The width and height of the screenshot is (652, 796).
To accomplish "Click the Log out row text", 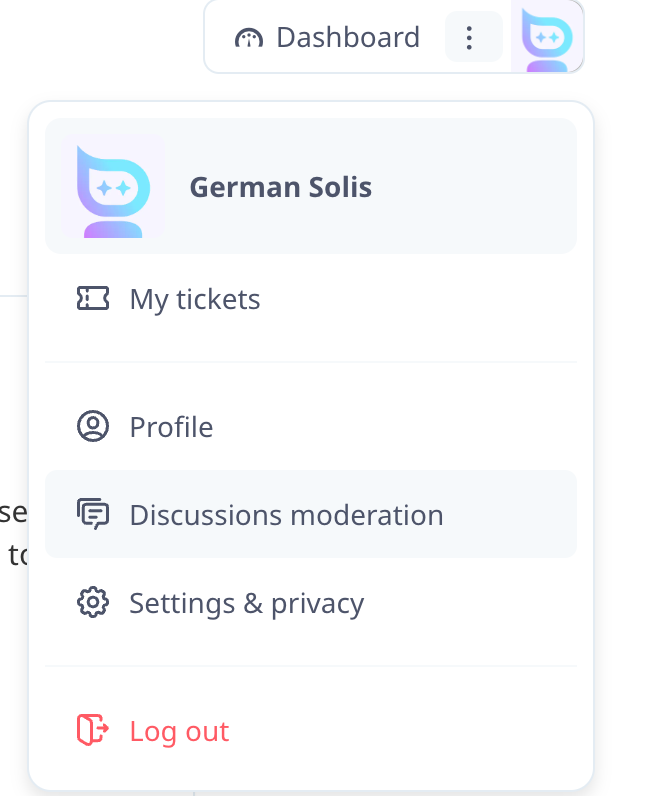I will coord(179,732).
